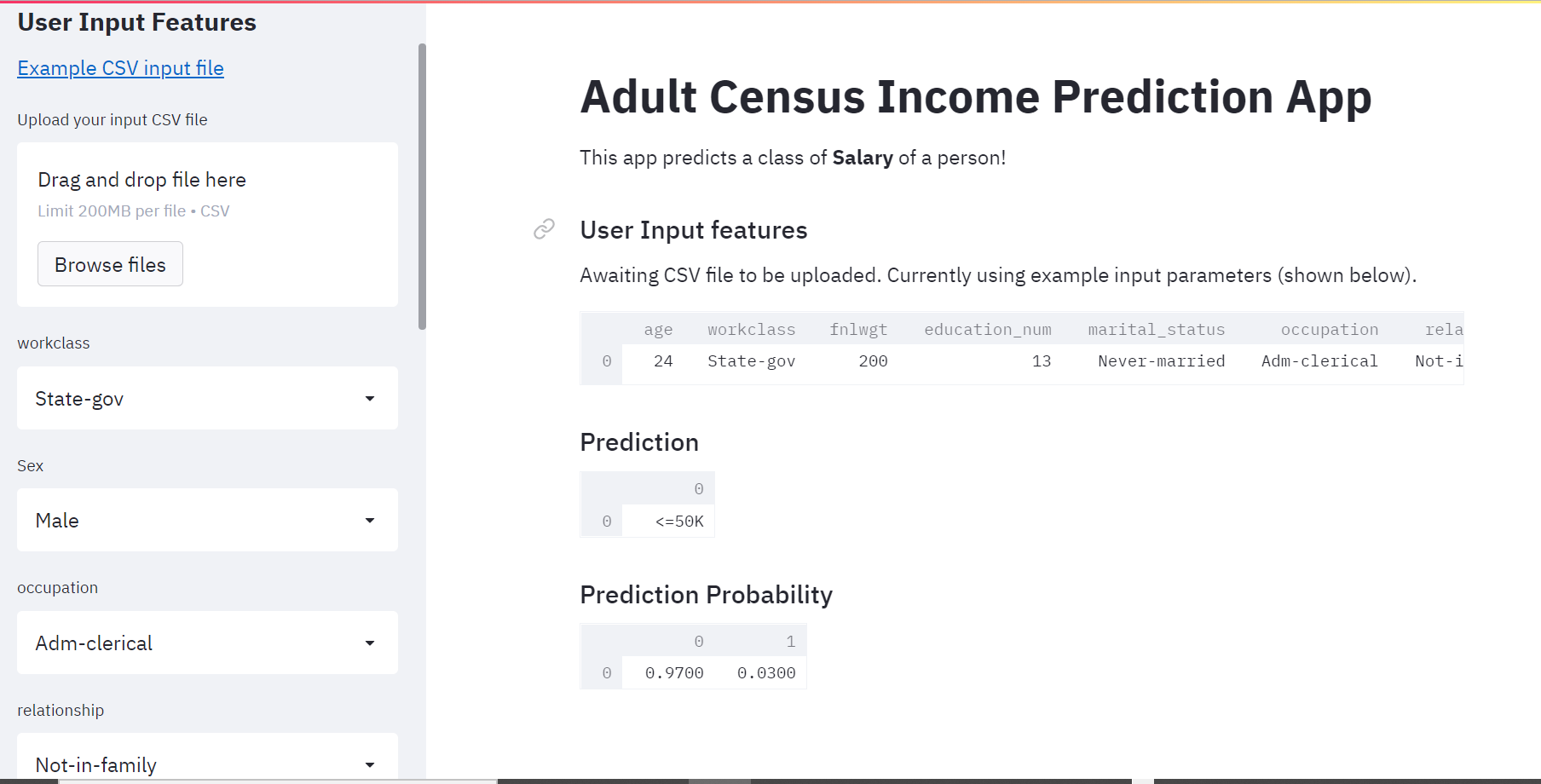The height and width of the screenshot is (784, 1541).
Task: Select the 'State-gov' cell in the input table
Action: (751, 360)
